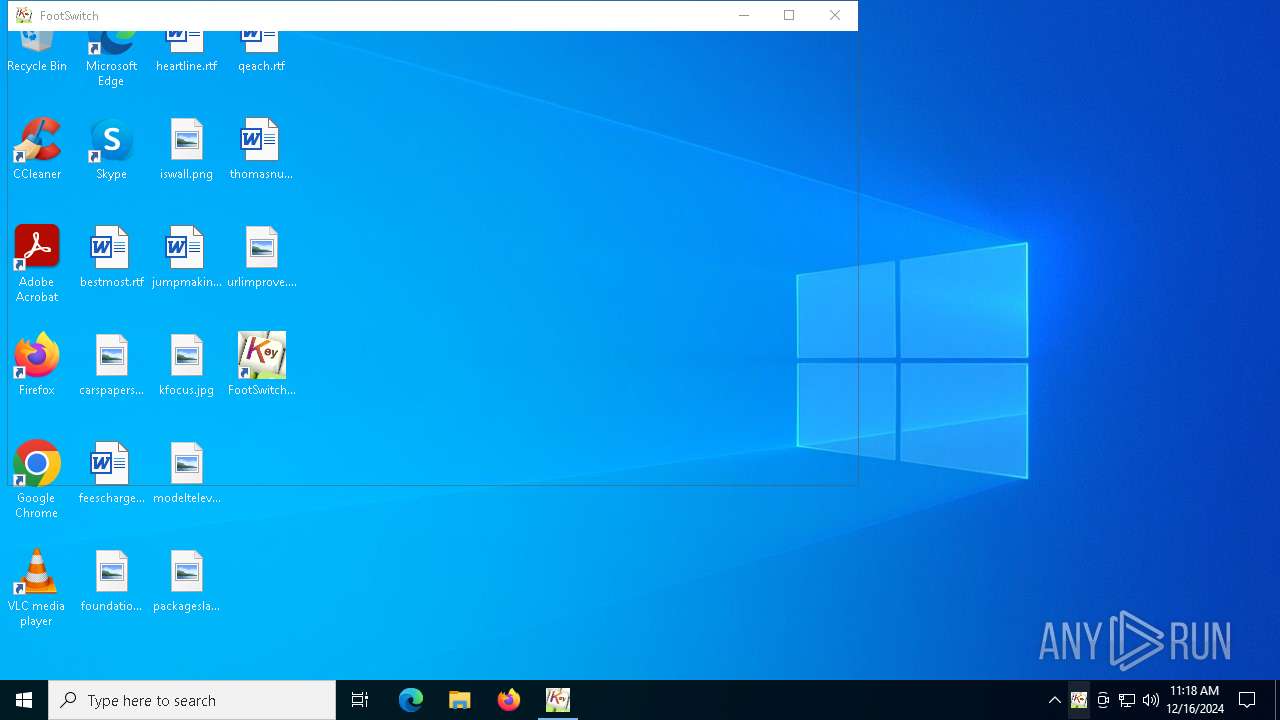Click the Type here to search box
Screen dimensions: 1280x720
(192, 700)
